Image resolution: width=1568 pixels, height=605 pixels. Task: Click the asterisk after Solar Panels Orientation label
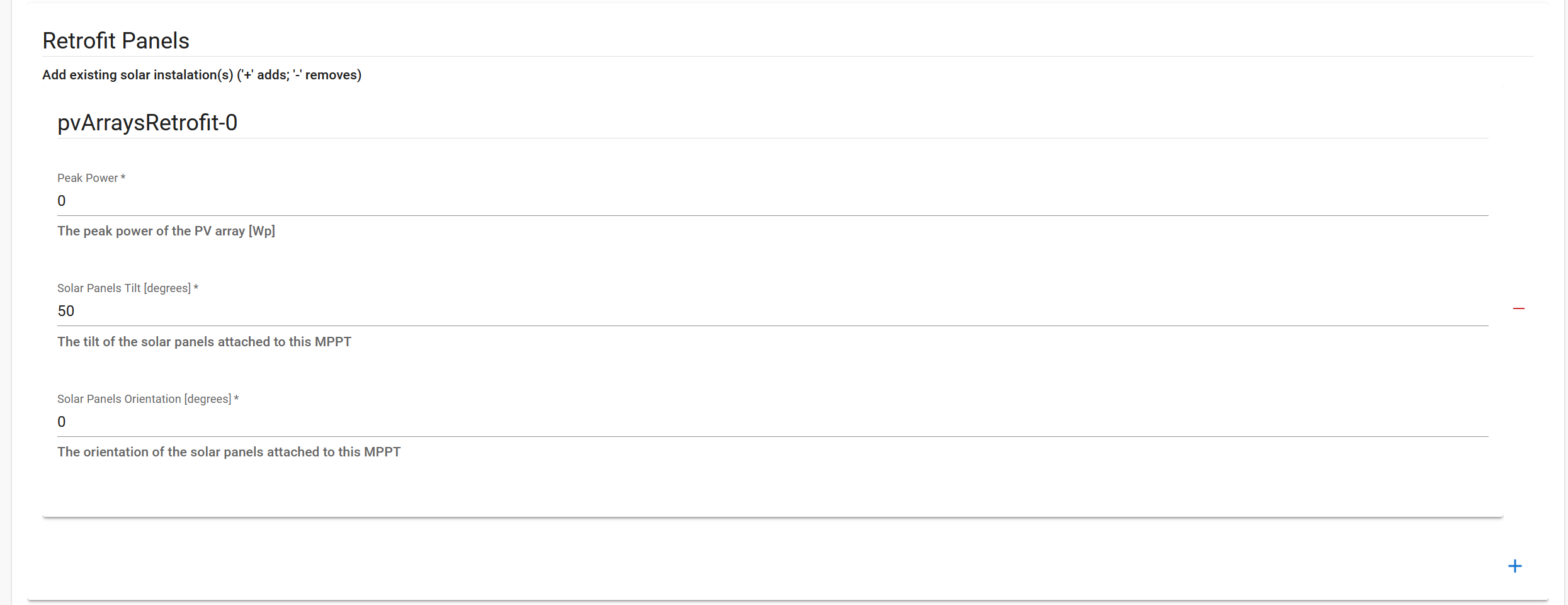coord(237,399)
